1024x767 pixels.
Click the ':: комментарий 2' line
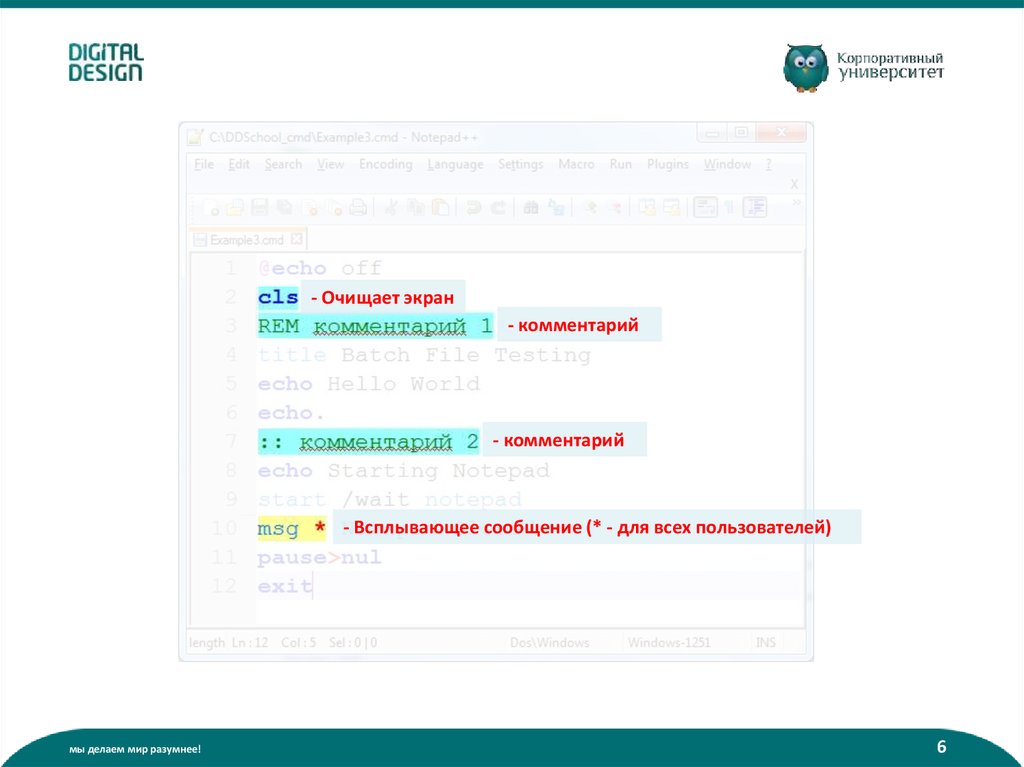368,442
